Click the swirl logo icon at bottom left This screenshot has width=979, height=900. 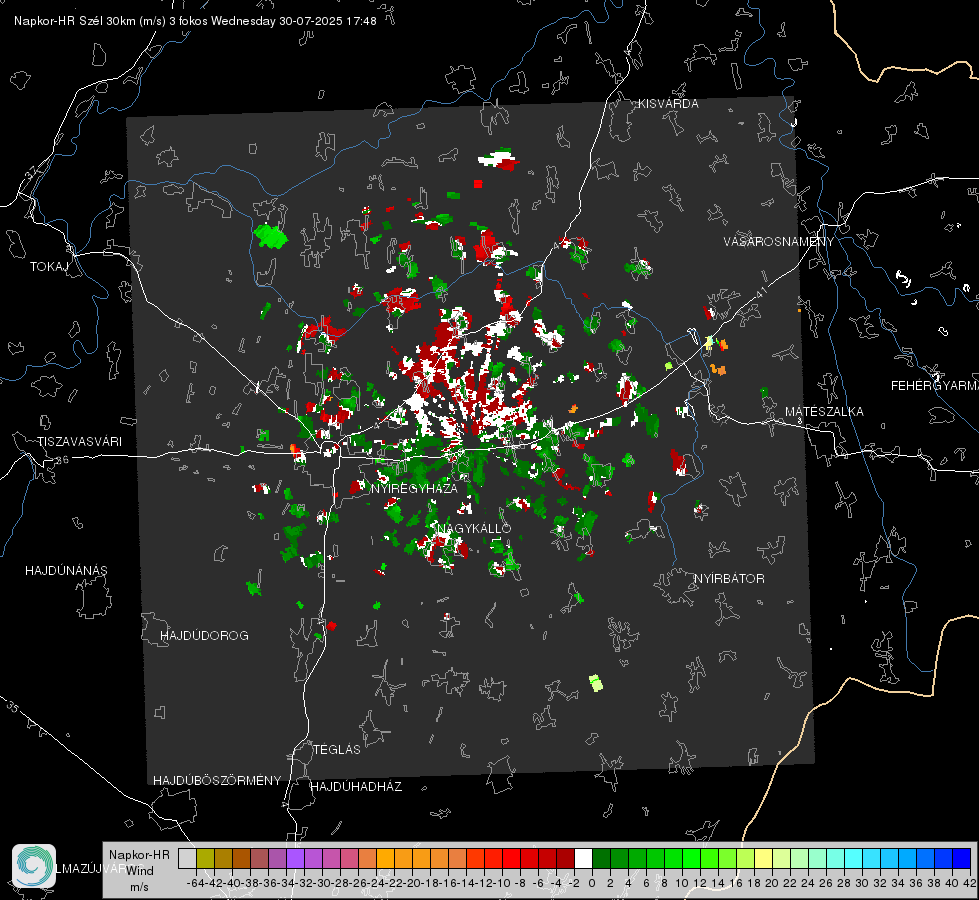34,866
